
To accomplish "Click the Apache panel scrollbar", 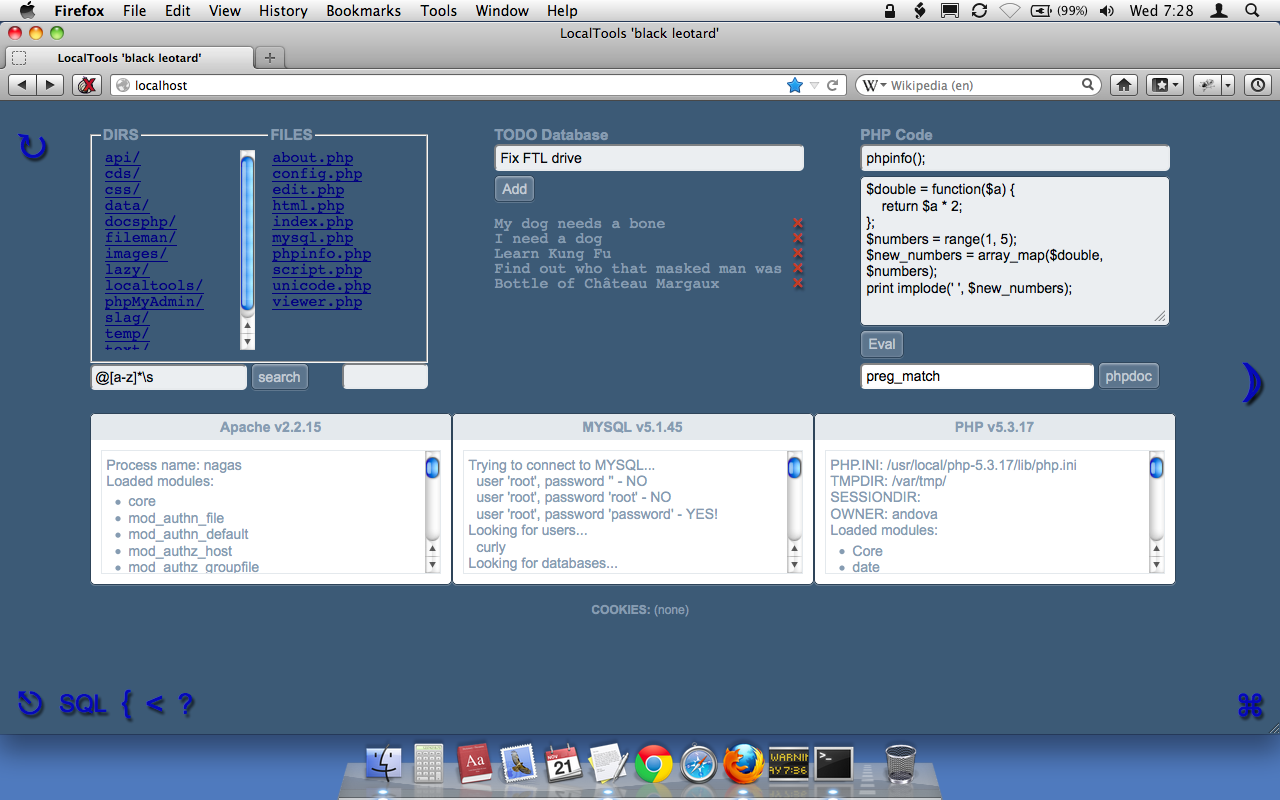I will [431, 466].
